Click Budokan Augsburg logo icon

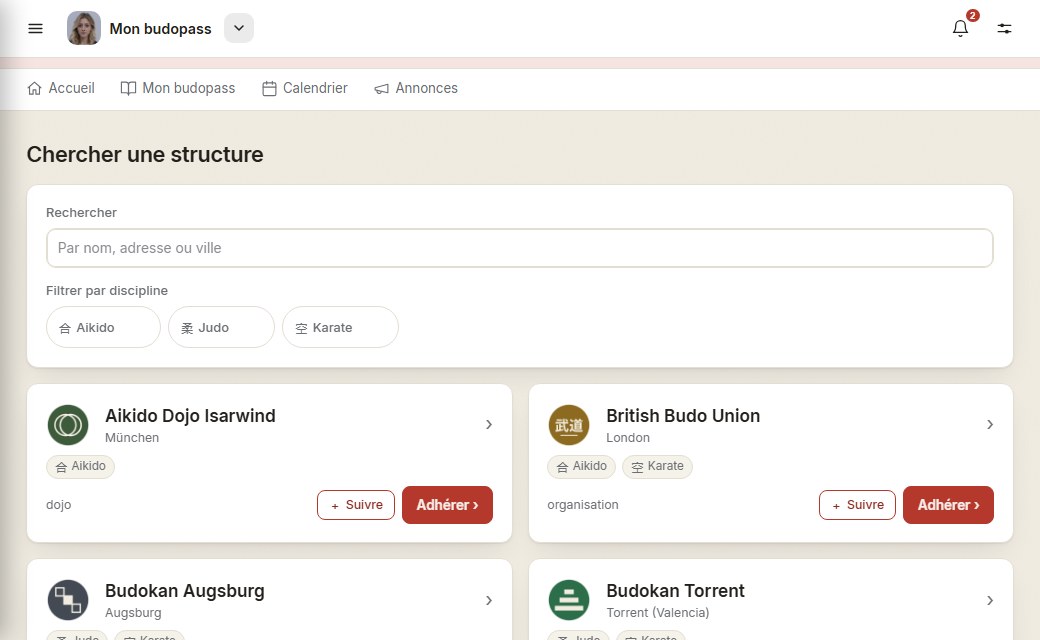tap(68, 600)
